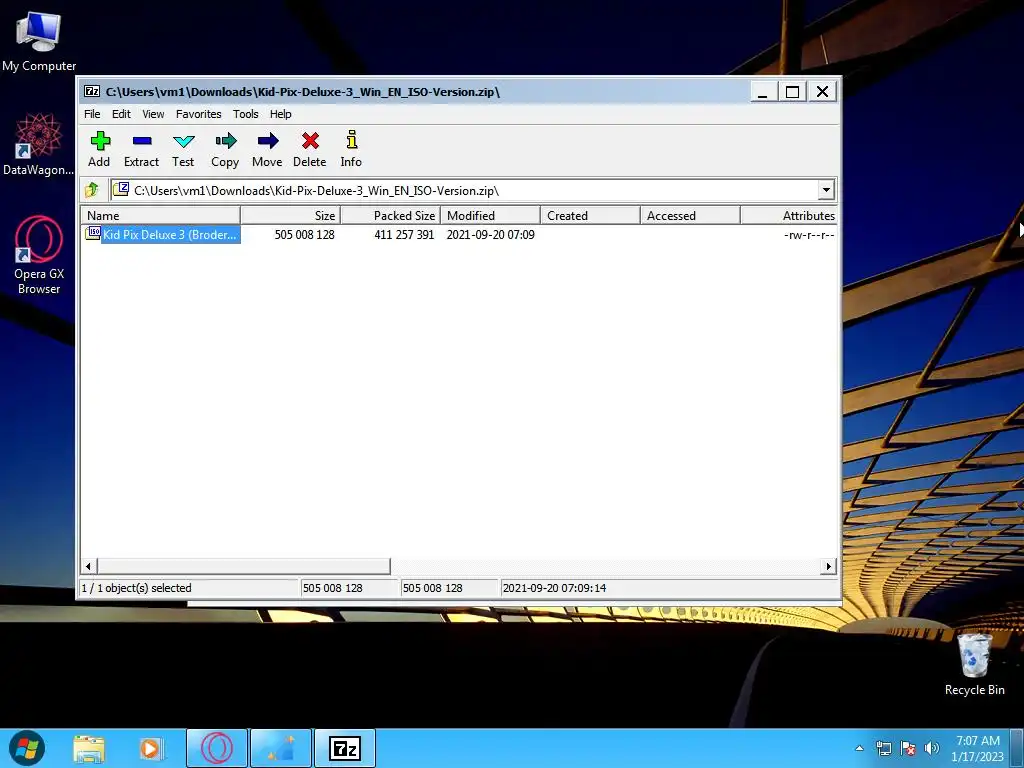The height and width of the screenshot is (768, 1024).
Task: Click the volume speaker tray icon
Action: click(932, 748)
